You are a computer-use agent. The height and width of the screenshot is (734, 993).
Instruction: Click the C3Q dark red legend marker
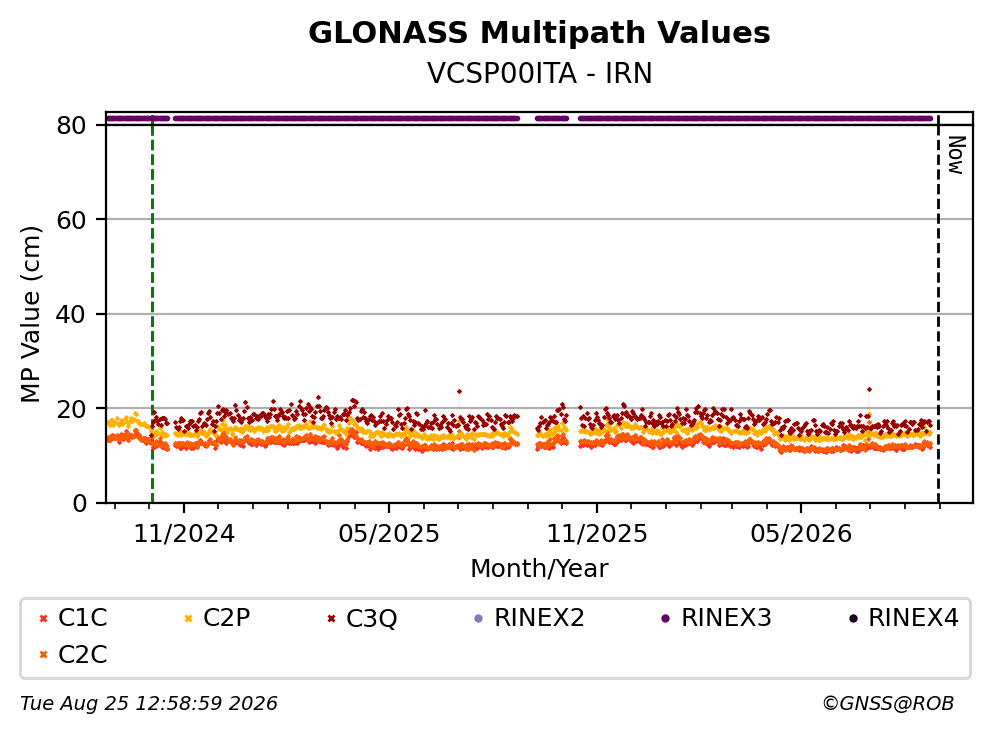331,618
